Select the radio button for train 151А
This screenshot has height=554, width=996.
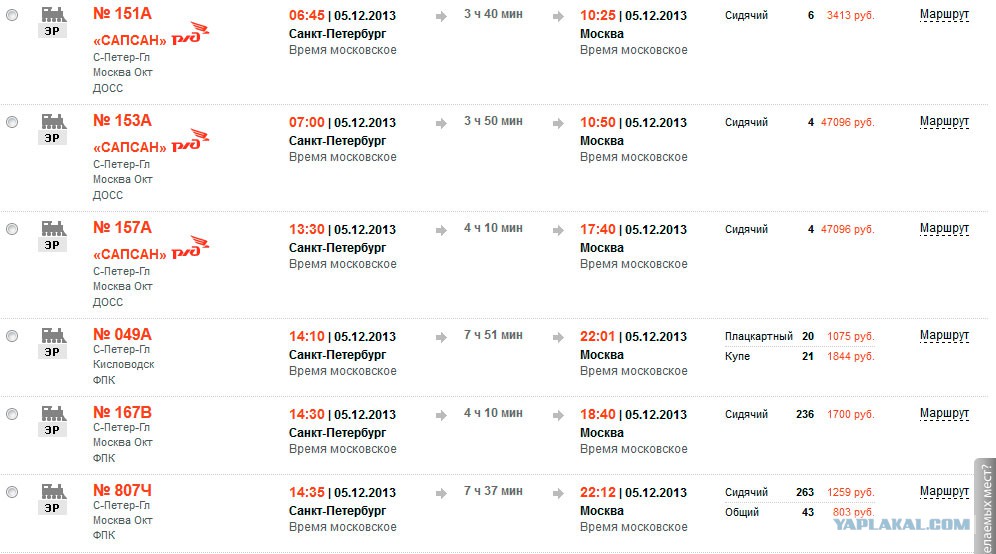point(12,15)
